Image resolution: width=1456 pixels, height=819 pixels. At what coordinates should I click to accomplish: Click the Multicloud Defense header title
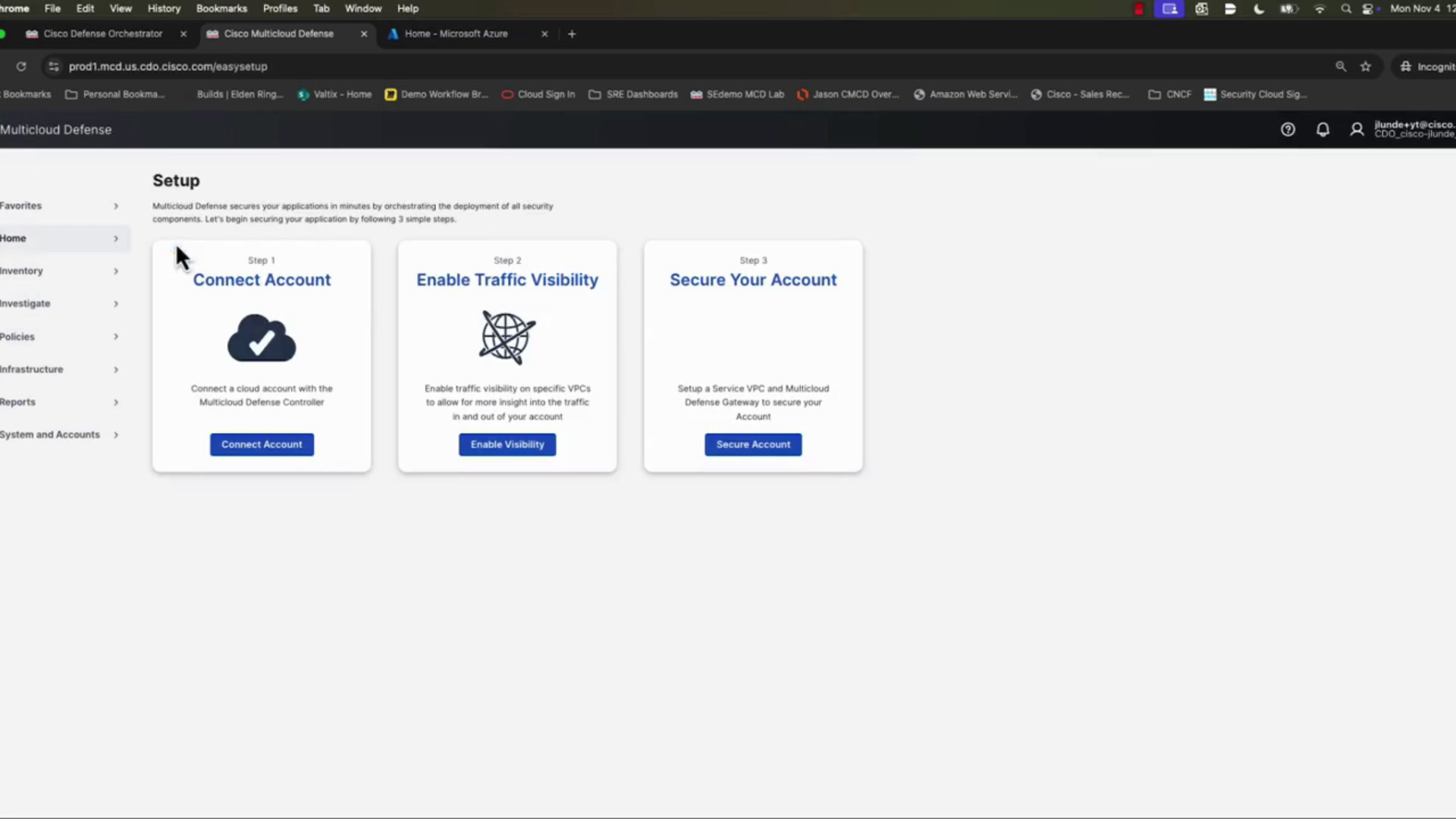pyautogui.click(x=55, y=130)
